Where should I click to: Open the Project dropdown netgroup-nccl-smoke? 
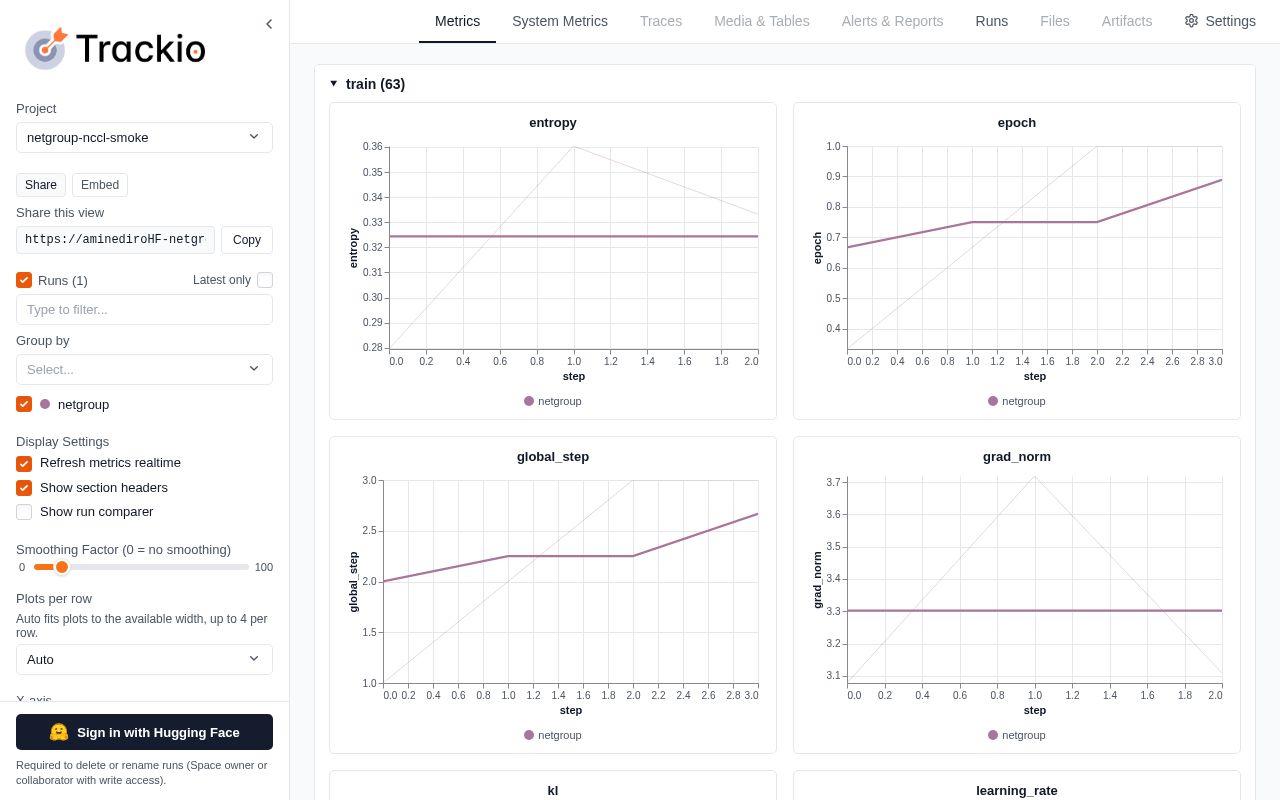144,137
